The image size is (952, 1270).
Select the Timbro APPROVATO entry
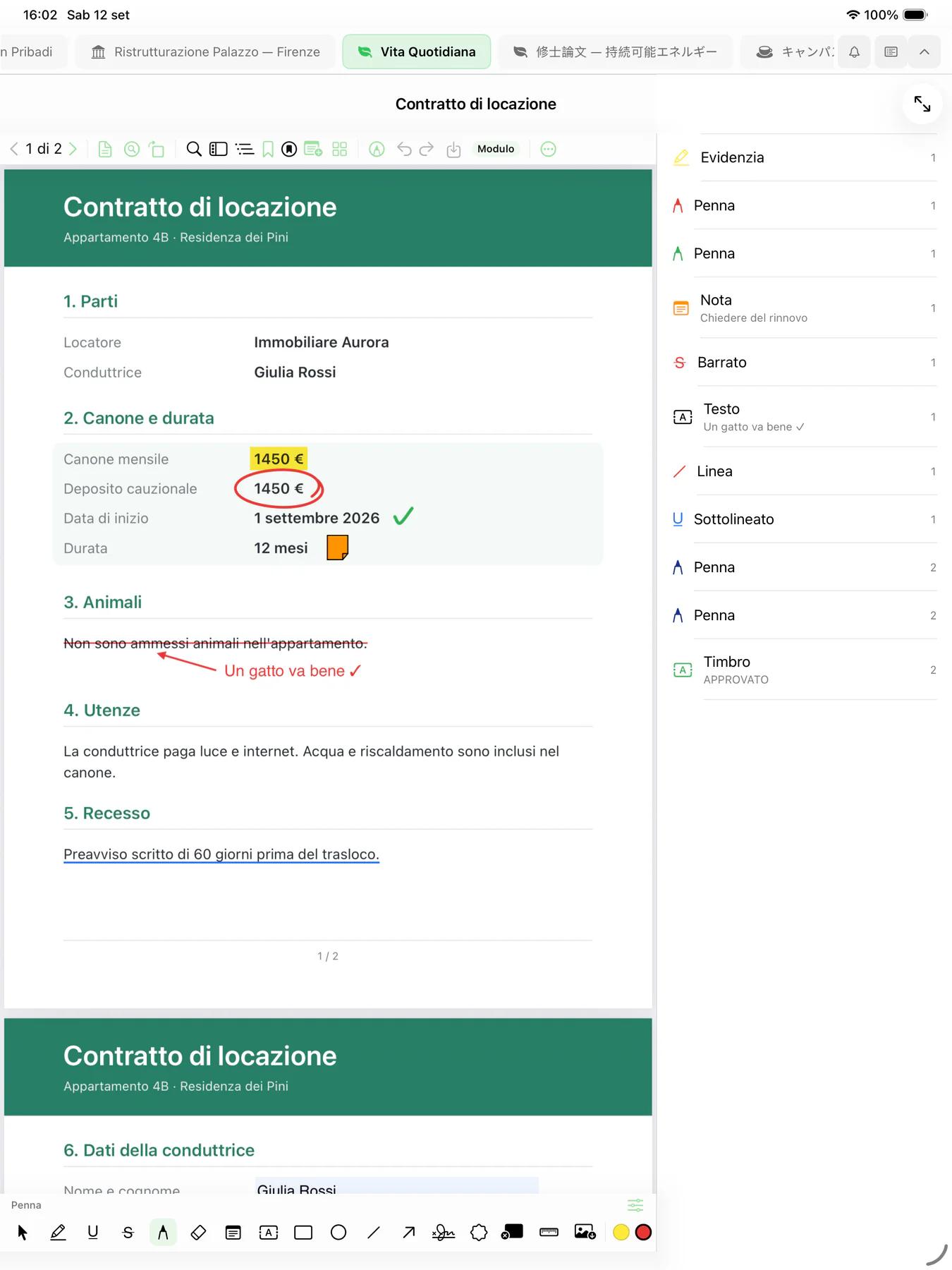click(805, 670)
